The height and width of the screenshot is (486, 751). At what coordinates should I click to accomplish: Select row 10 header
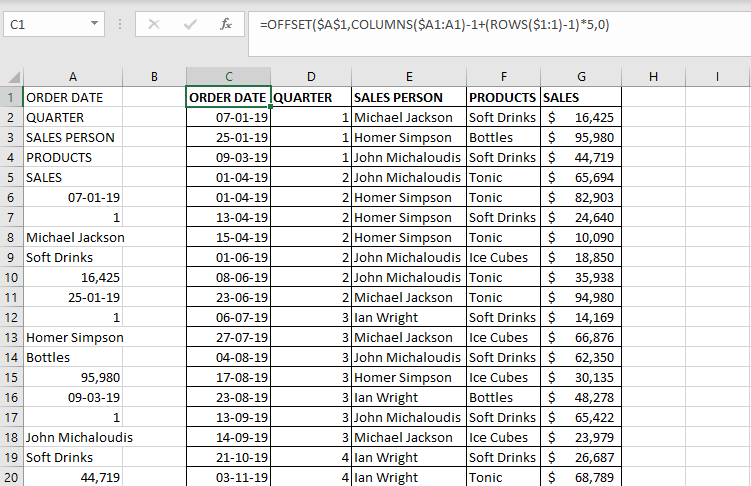(11, 277)
